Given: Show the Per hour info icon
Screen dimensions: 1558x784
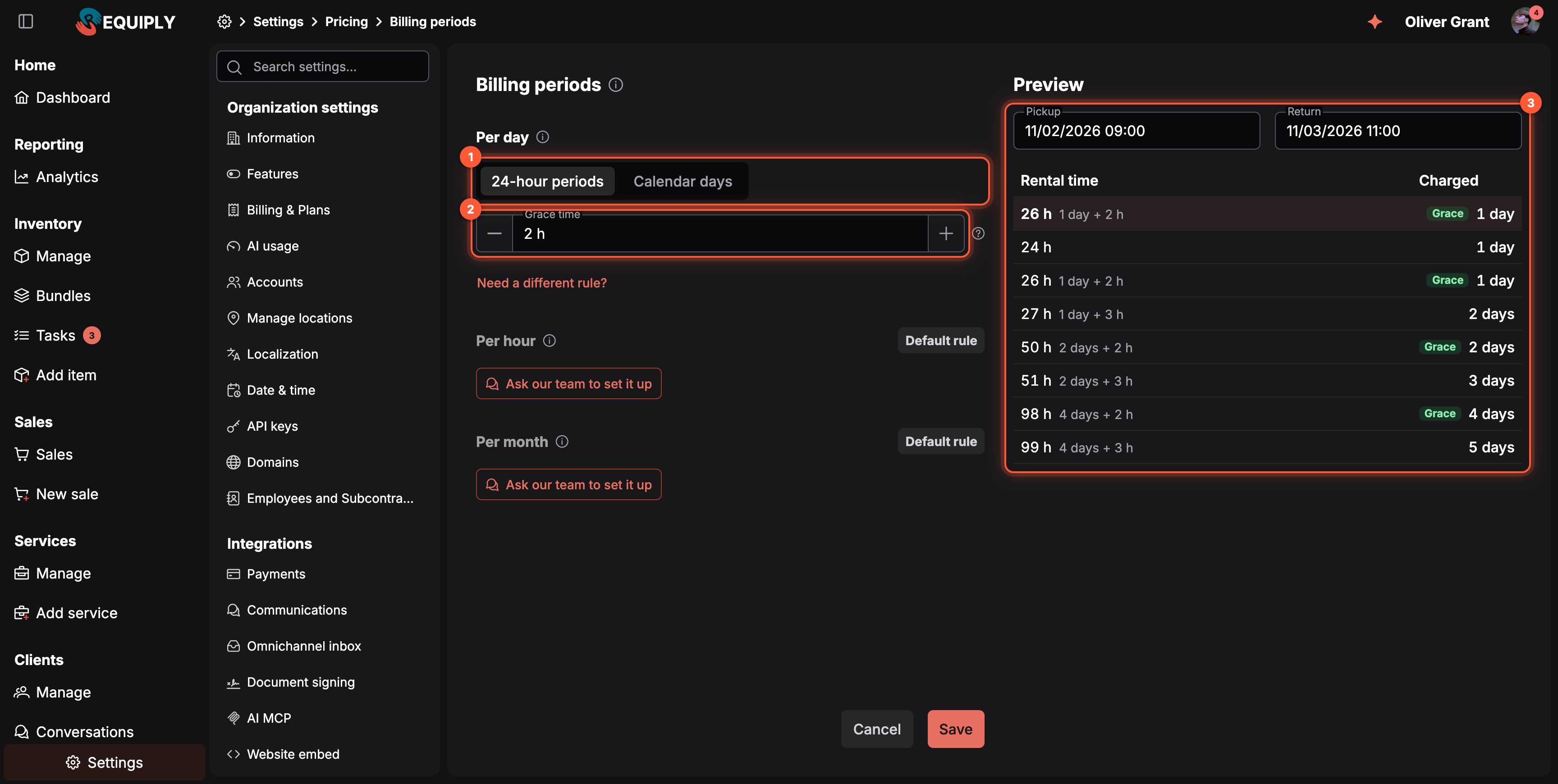Looking at the screenshot, I should tap(549, 341).
